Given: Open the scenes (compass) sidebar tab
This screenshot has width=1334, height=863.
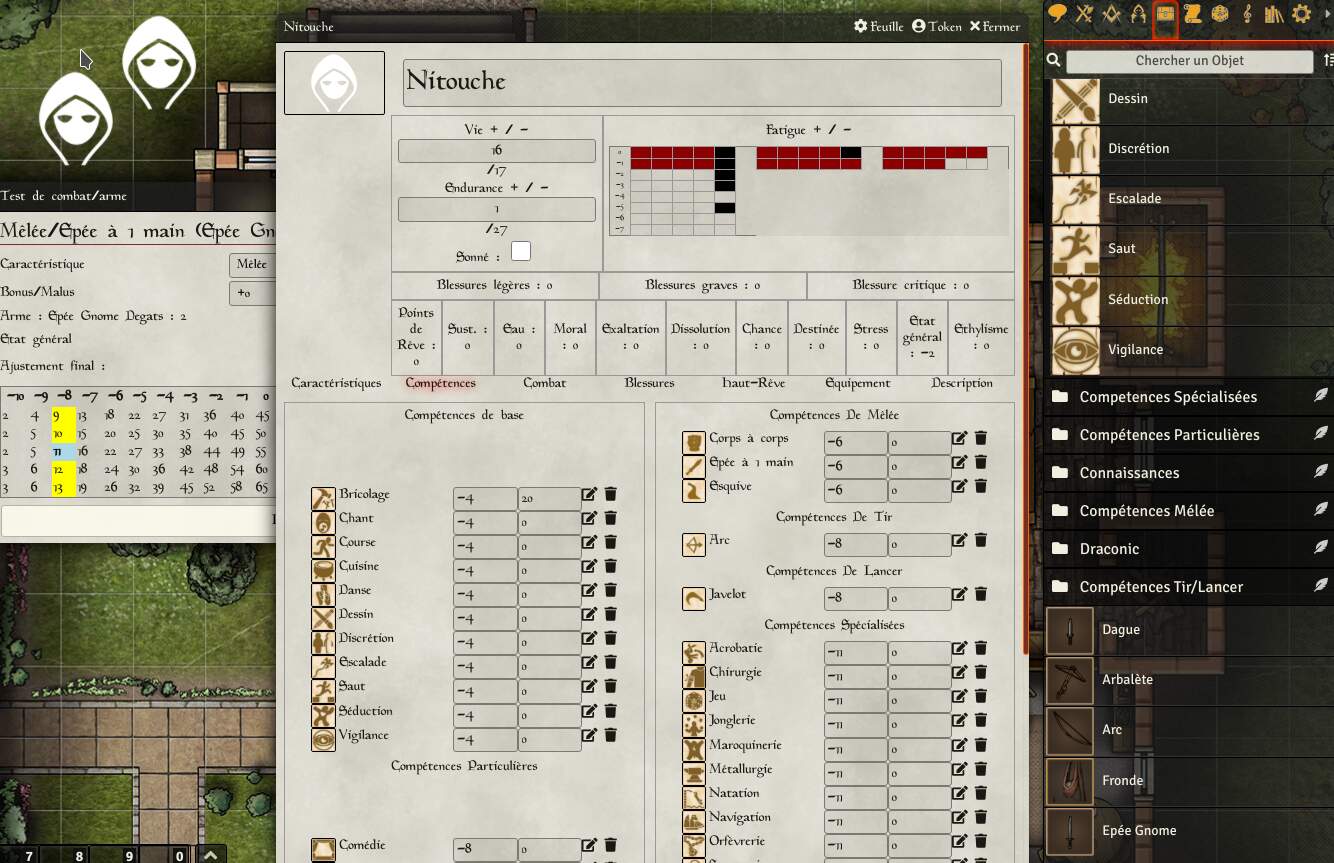Looking at the screenshot, I should pyautogui.click(x=1111, y=14).
